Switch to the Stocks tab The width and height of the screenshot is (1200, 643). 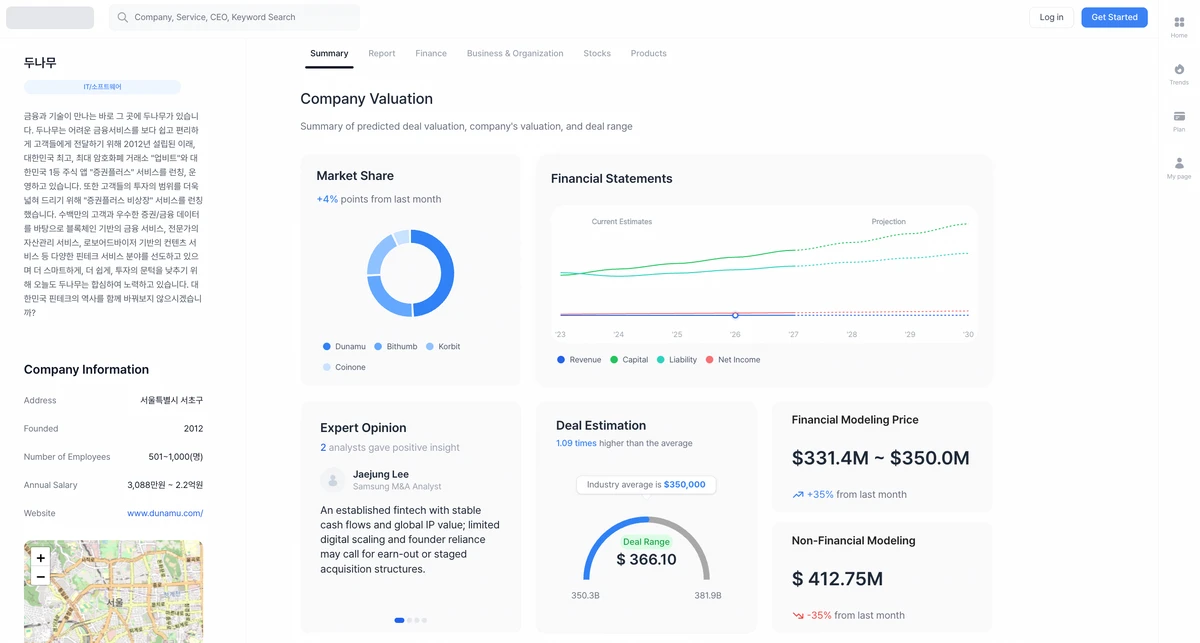597,53
